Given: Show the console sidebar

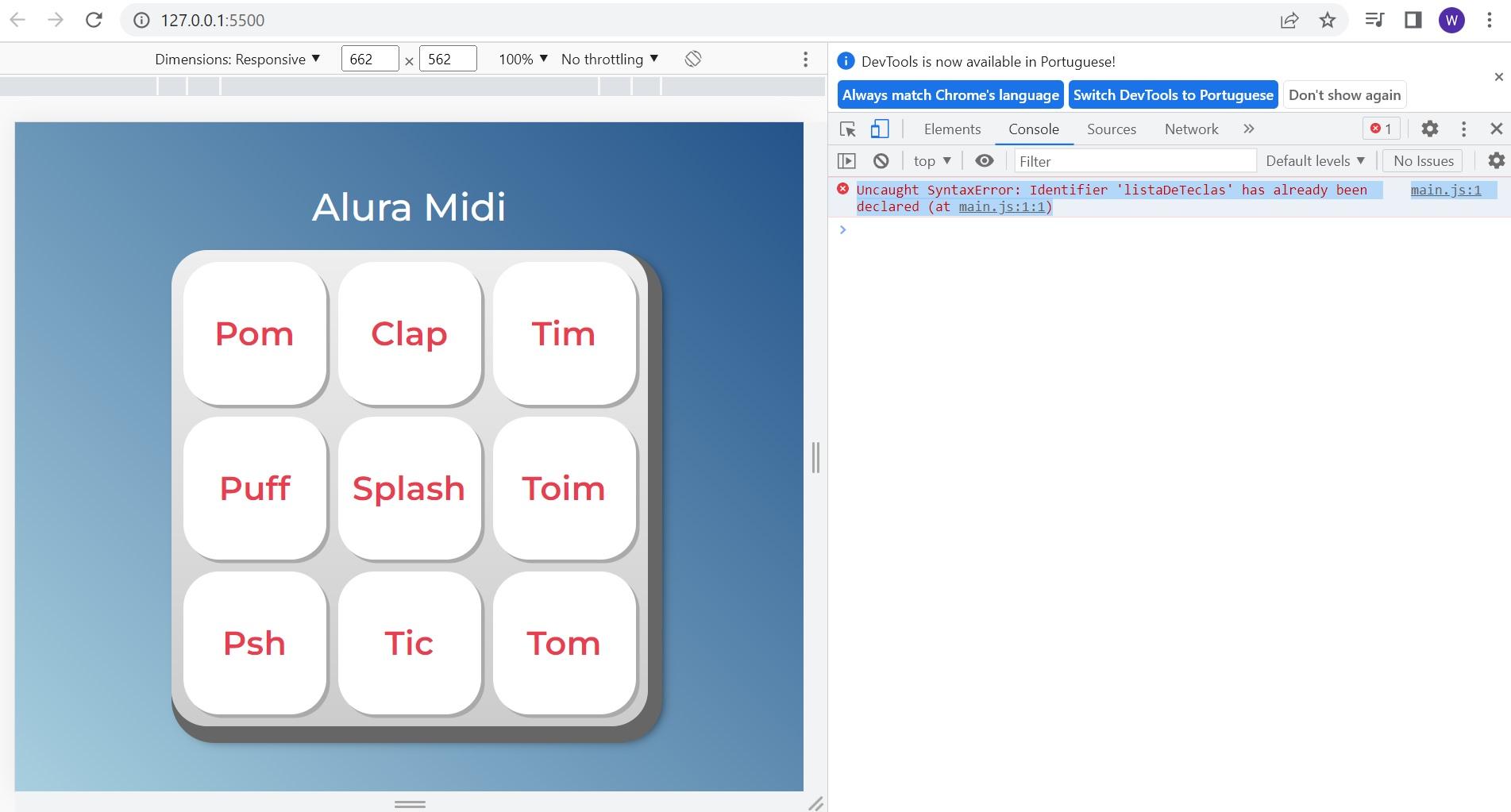Looking at the screenshot, I should click(846, 161).
